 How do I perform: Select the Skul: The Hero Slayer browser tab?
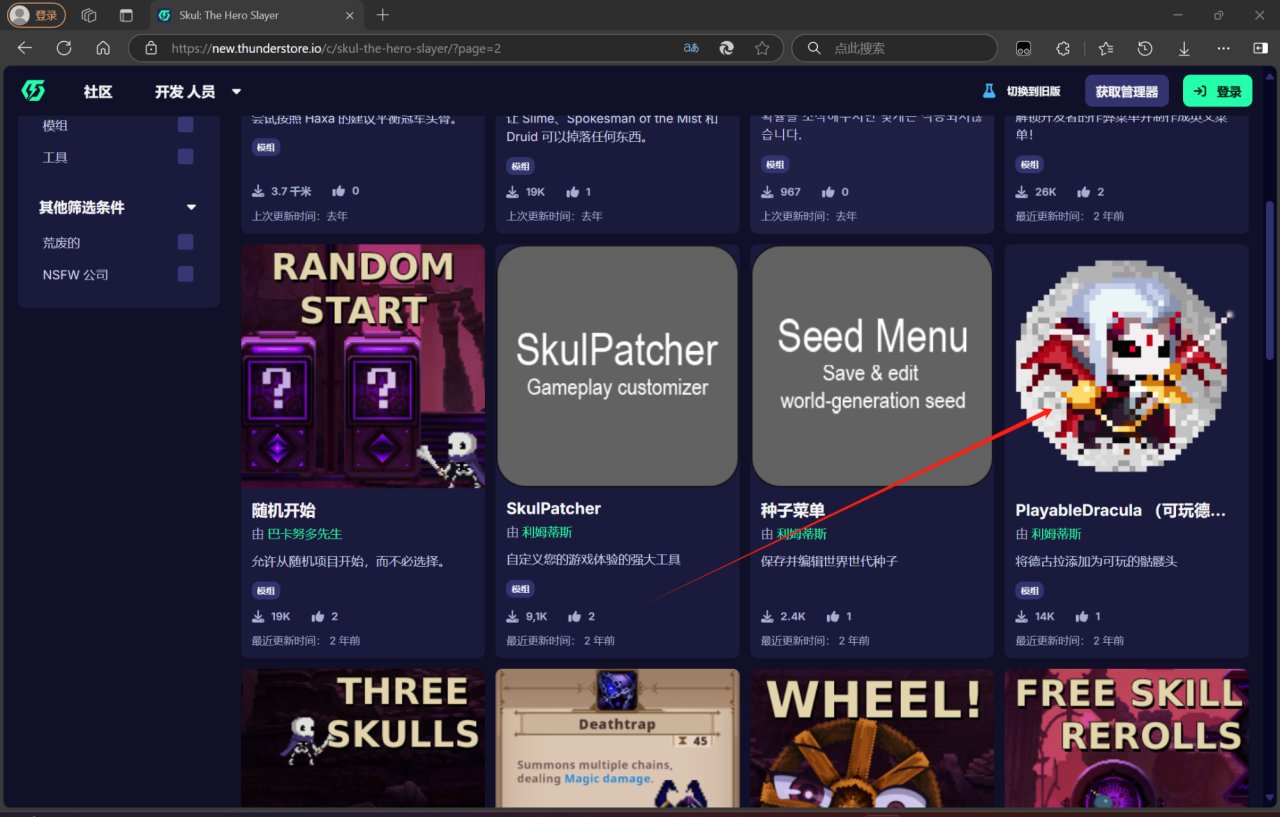[x=257, y=15]
